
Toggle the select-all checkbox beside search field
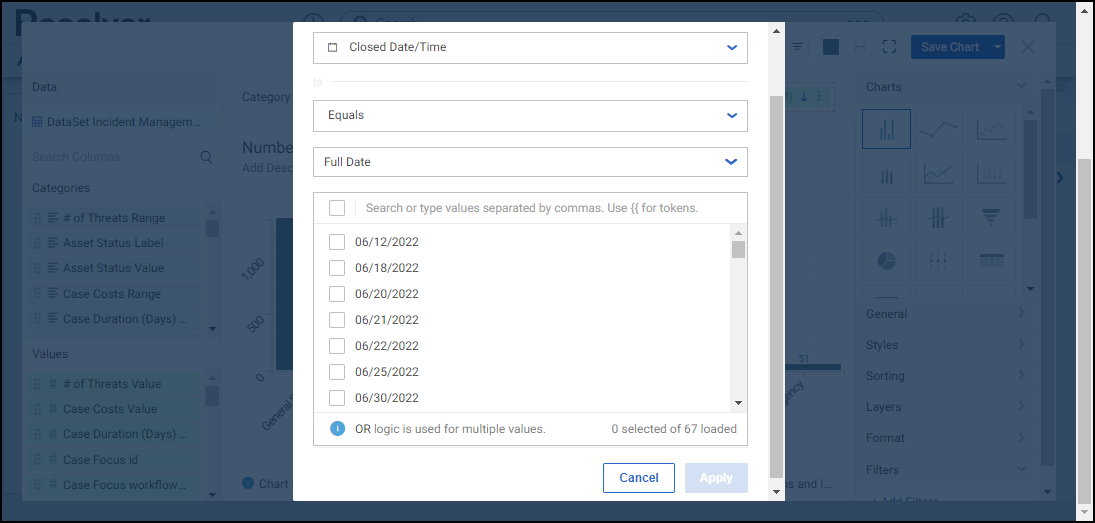point(337,208)
